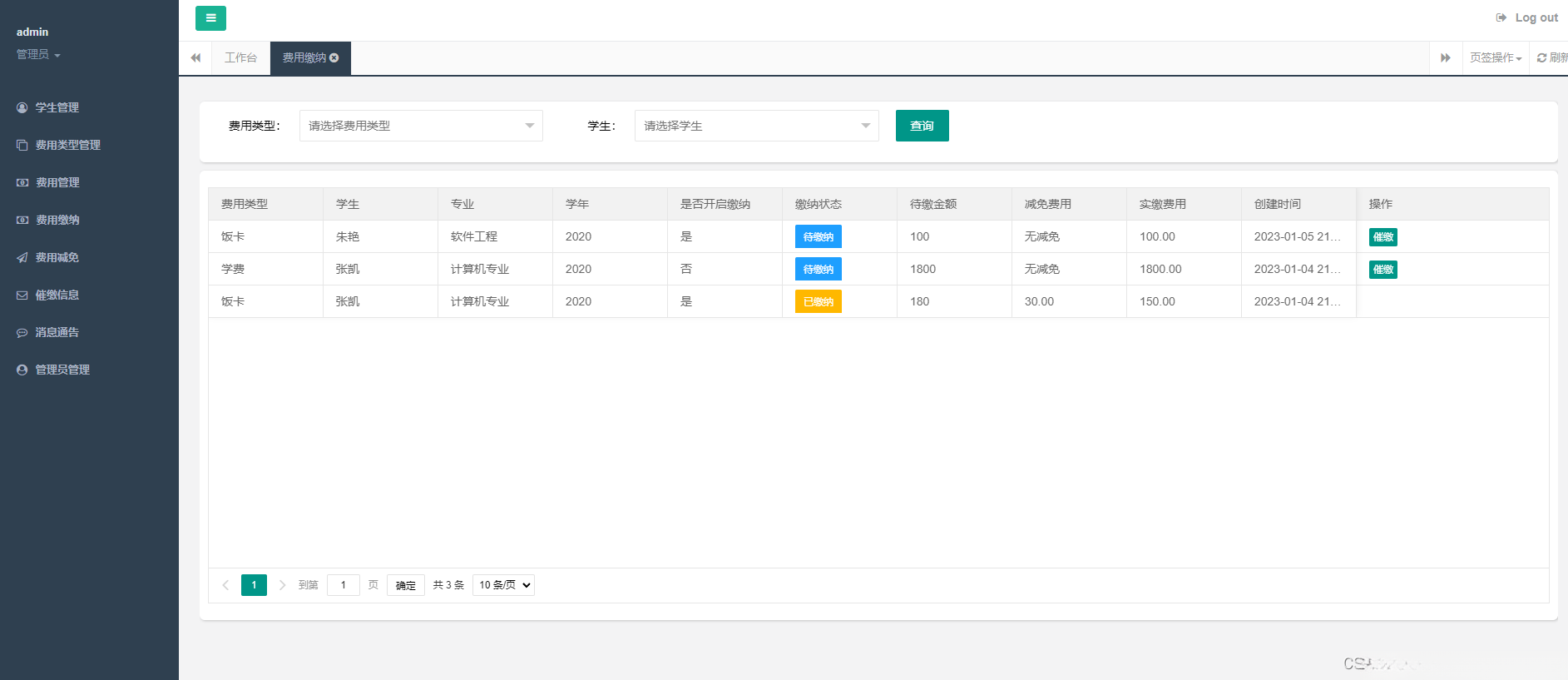
Task: Click the 2023-01-05 creation time cell
Action: [x=1298, y=236]
